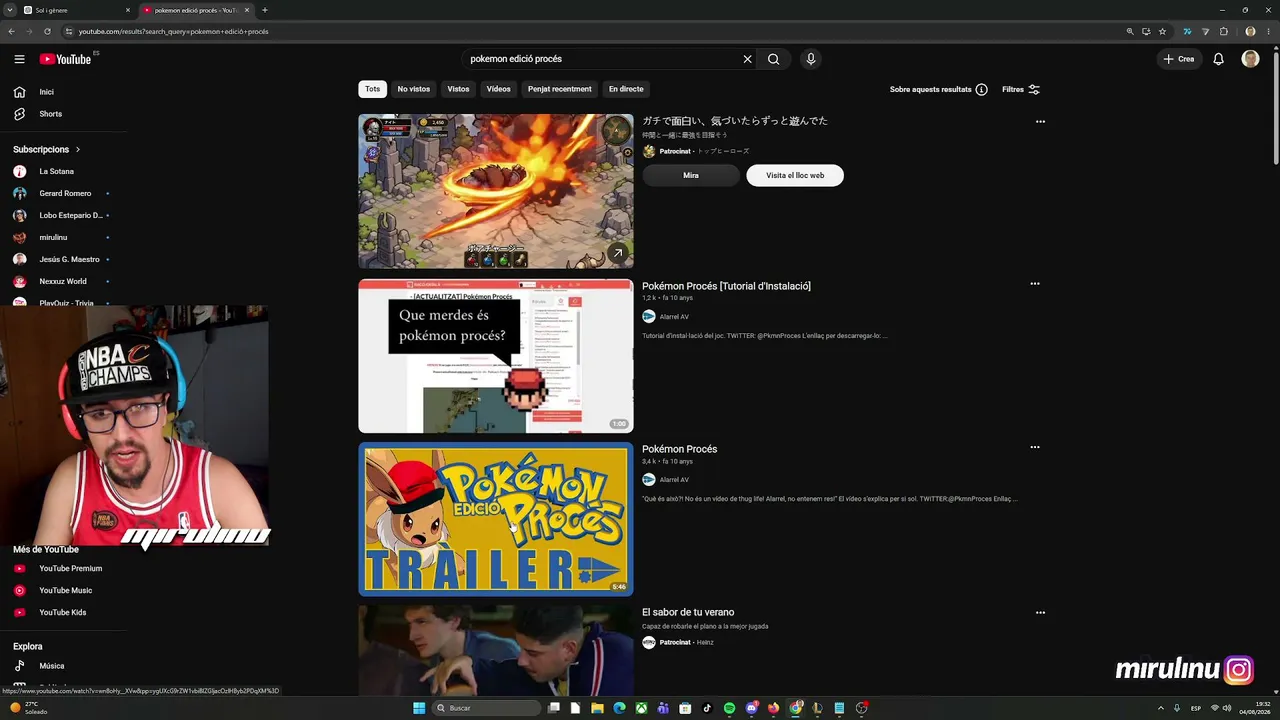Viewport: 1280px width, 720px height.
Task: Launch Spotify from the taskbar
Action: coord(729,708)
